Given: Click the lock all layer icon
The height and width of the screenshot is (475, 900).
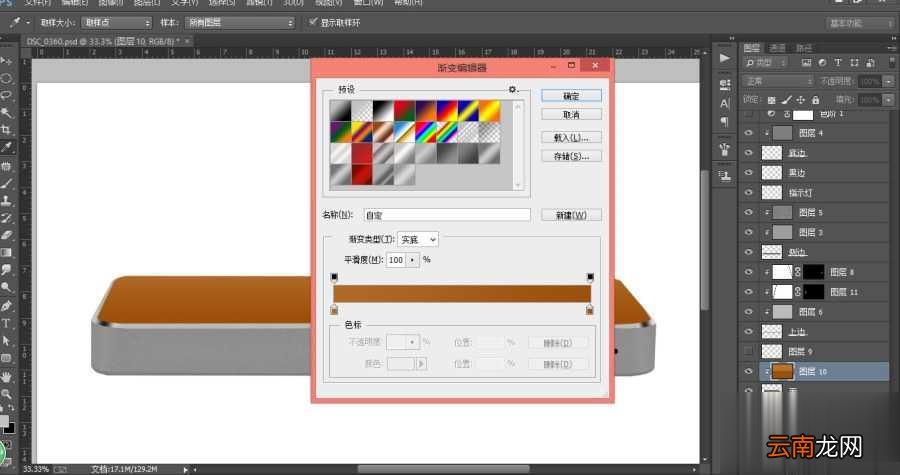Looking at the screenshot, I should 815,100.
